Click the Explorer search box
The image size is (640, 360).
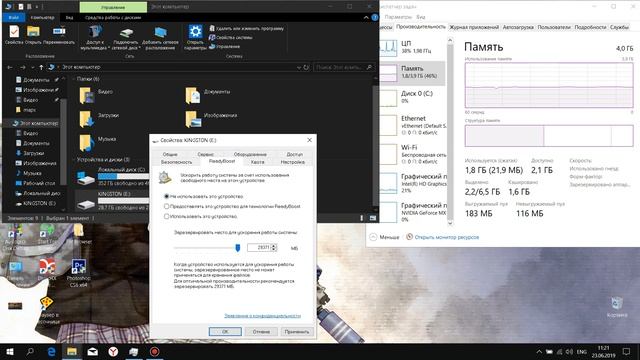[x=344, y=67]
